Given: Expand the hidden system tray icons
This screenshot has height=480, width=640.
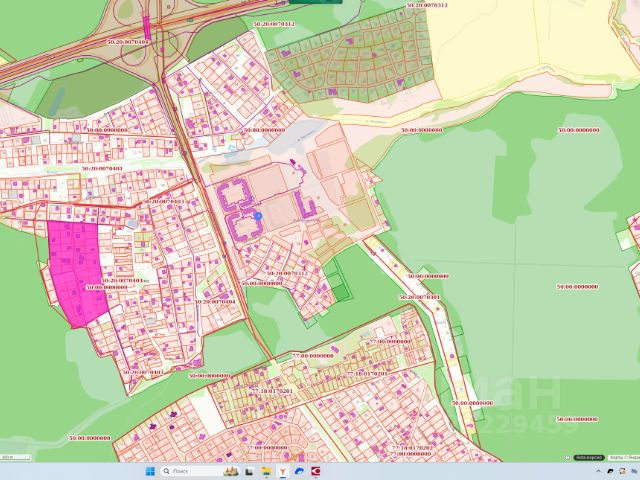Looking at the screenshot, I should point(599,471).
